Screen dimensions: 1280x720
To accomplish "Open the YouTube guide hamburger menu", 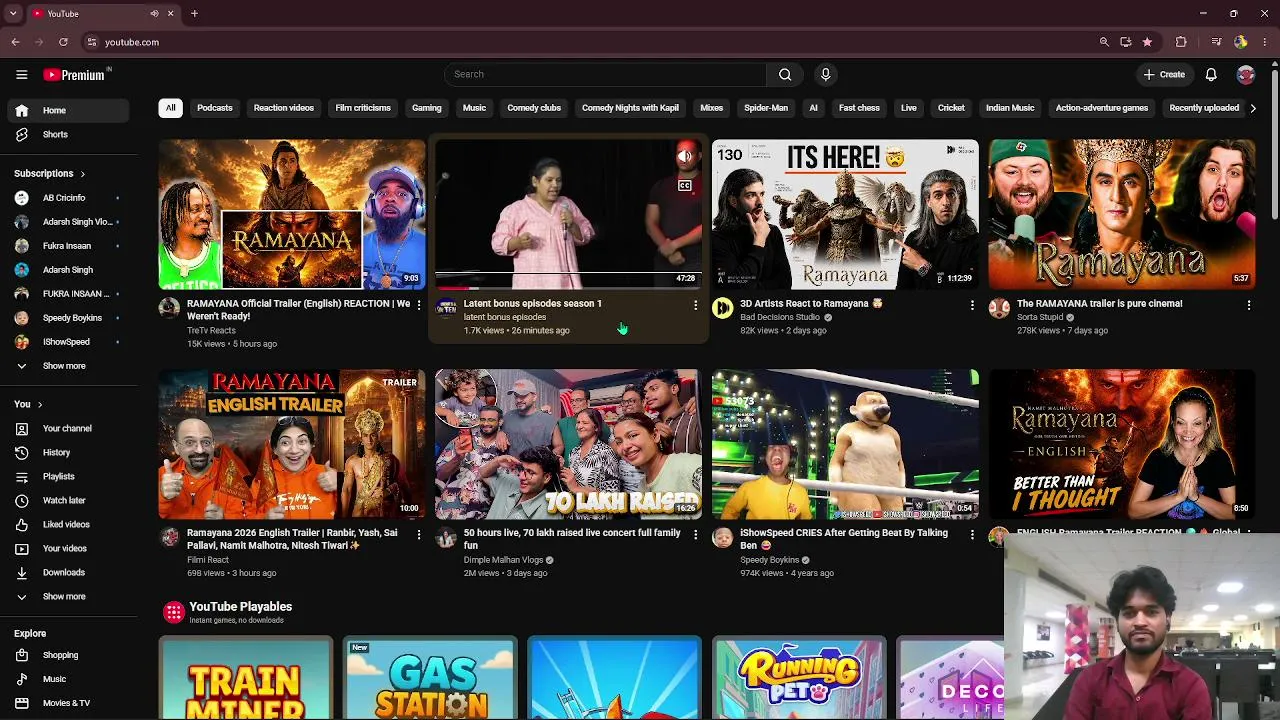I will [21, 74].
